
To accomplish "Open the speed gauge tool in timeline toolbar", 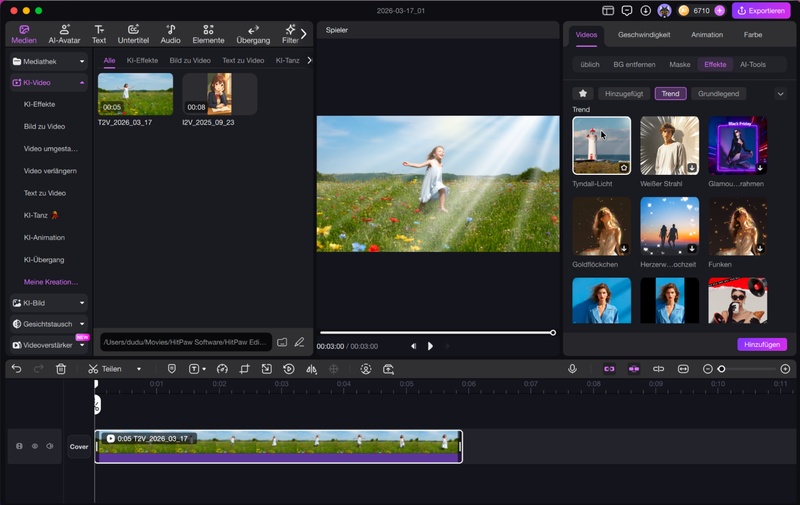I will (222, 369).
